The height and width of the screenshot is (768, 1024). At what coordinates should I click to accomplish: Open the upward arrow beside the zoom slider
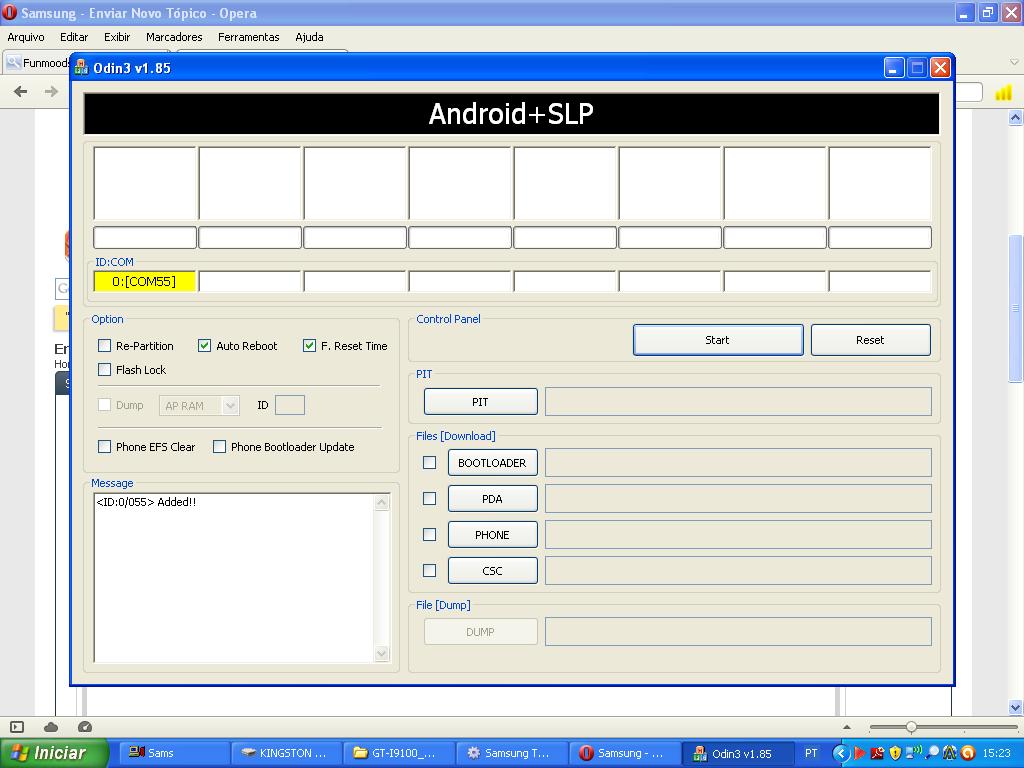(x=847, y=727)
